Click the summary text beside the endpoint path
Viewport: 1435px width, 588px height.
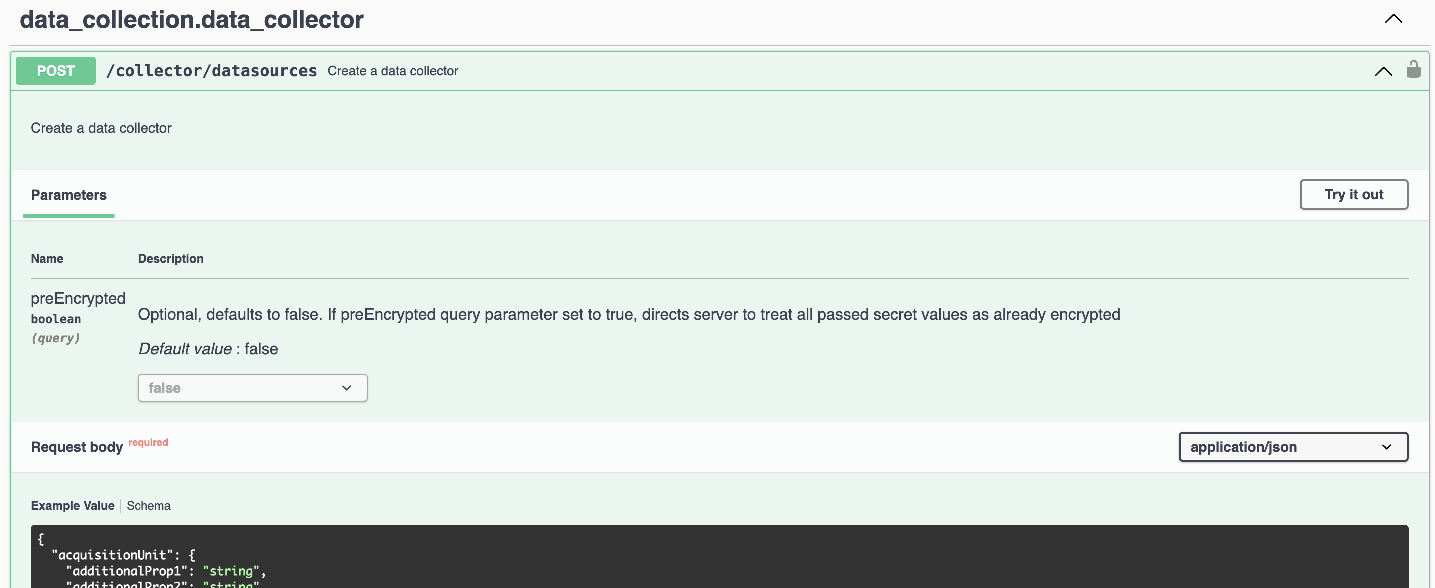tap(393, 71)
